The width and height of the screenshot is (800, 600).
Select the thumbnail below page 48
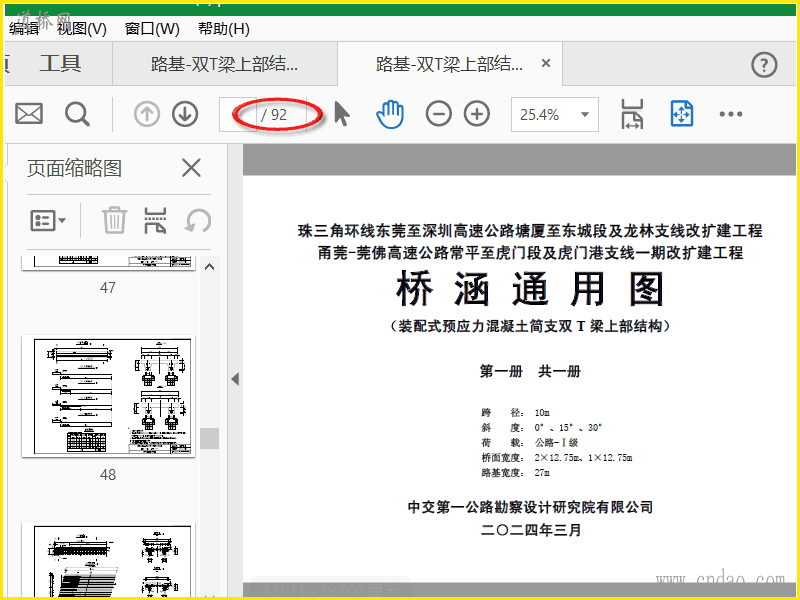point(109,560)
